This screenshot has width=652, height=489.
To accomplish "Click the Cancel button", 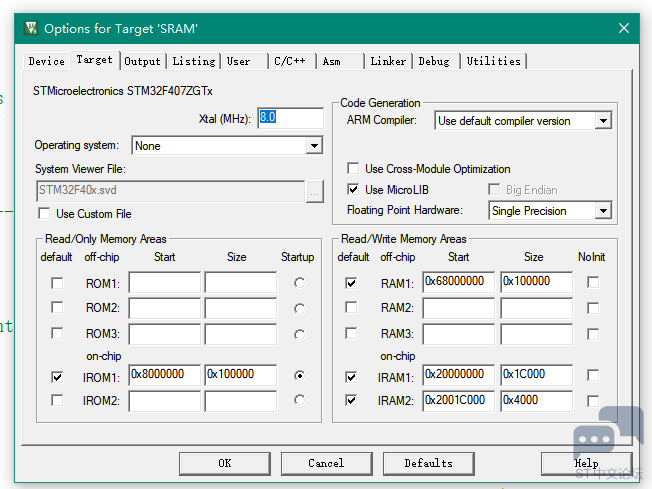I will tap(326, 463).
